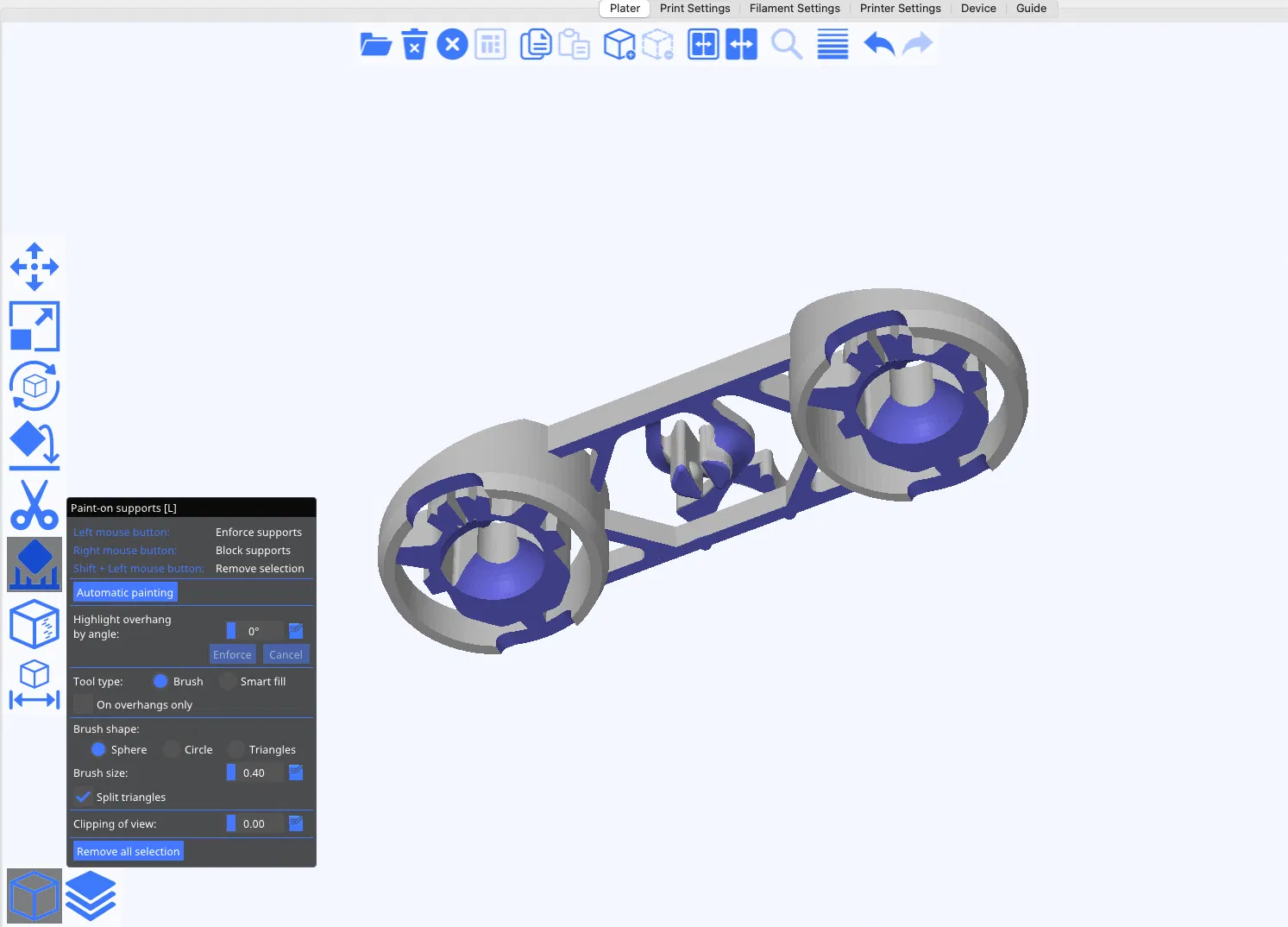Open Search with the magnifier icon
Viewport: 1288px width, 927px height.
pos(787,44)
